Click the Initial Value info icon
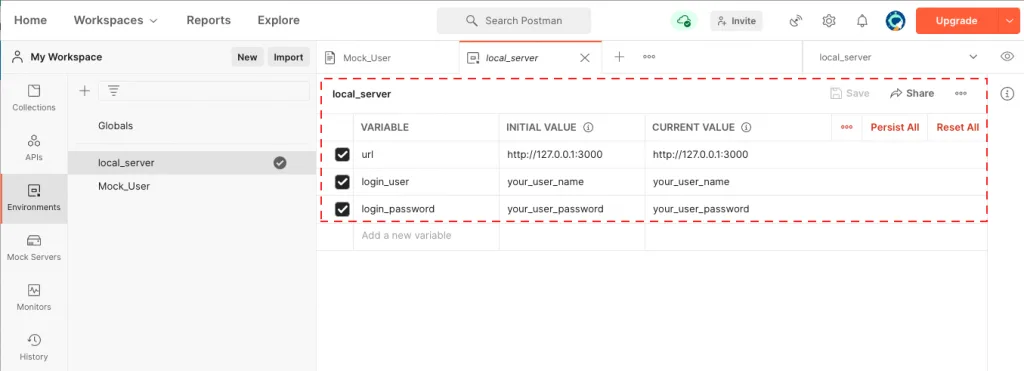The width and height of the screenshot is (1024, 371). 588,127
